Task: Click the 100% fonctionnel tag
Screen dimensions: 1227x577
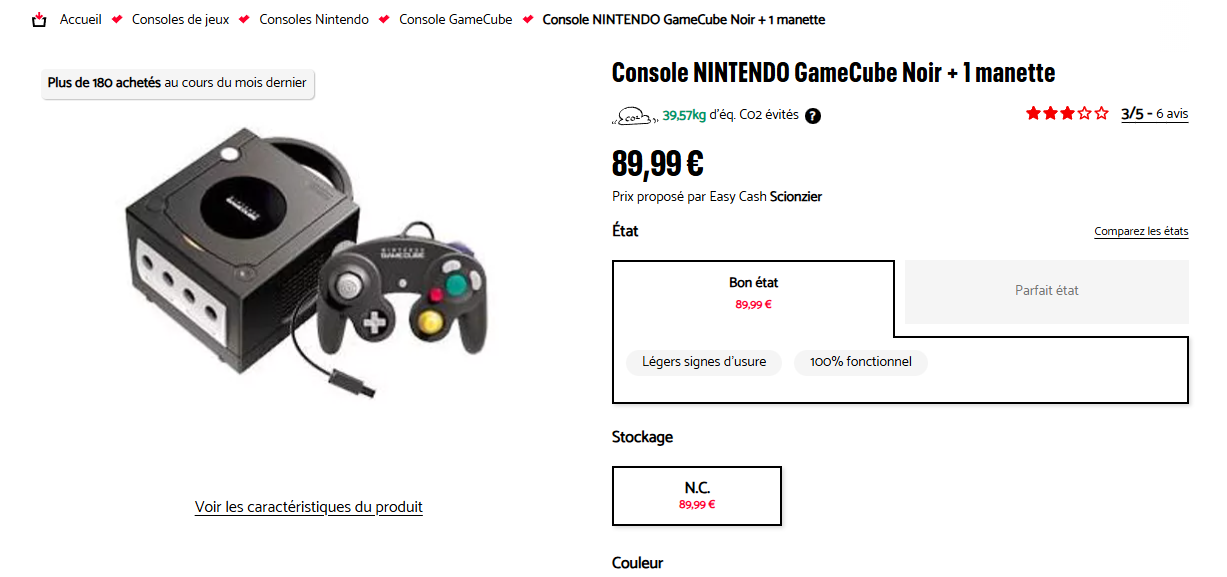Action: coord(860,362)
